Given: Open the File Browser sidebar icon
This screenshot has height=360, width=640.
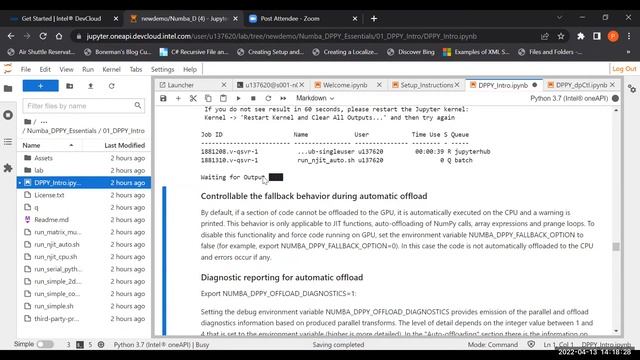Looking at the screenshot, I should coord(8,89).
